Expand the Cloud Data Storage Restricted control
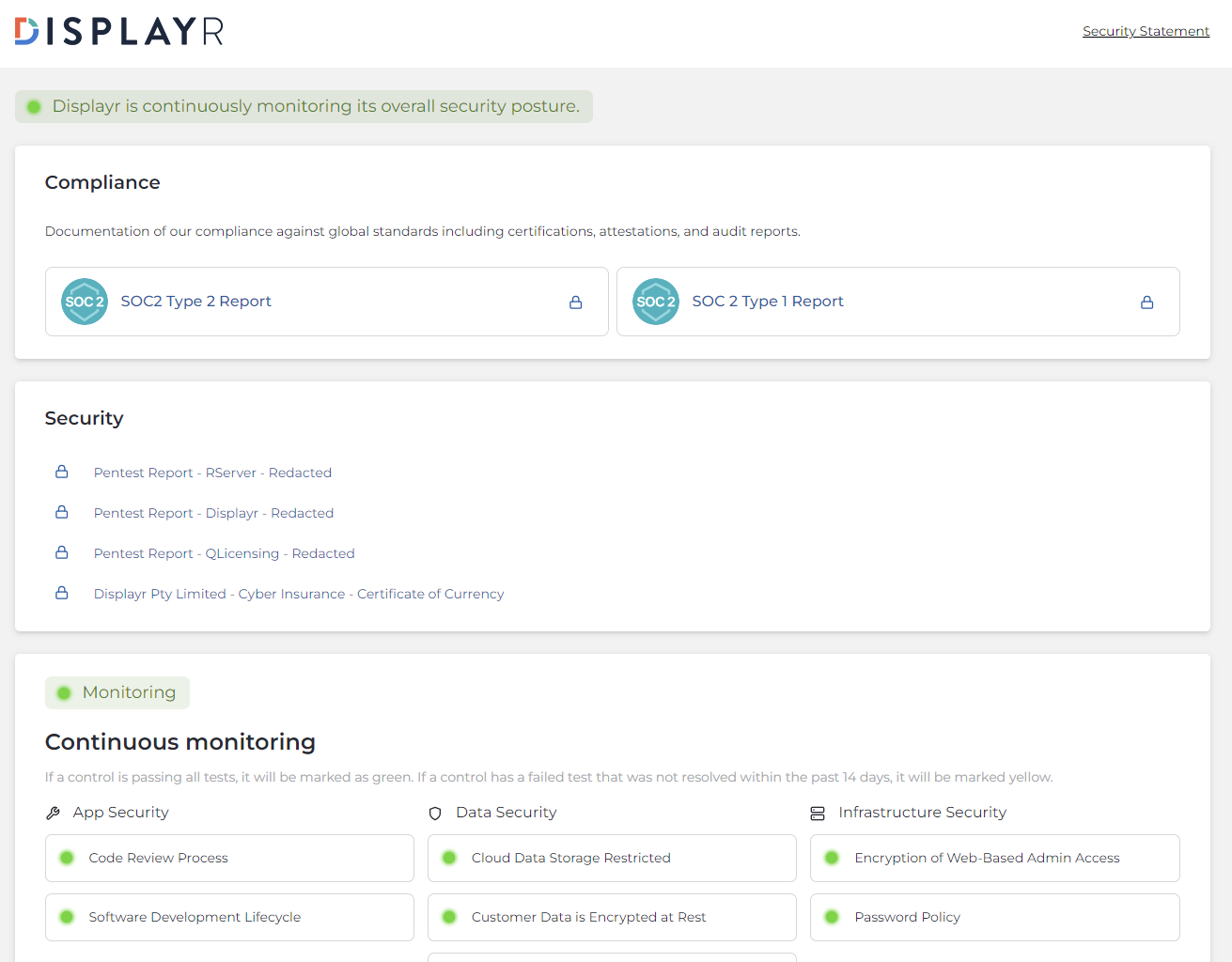The height and width of the screenshot is (962, 1232). tap(611, 858)
